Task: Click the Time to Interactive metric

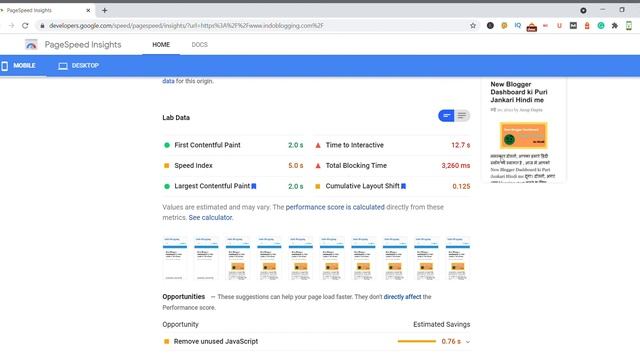Action: (392, 145)
